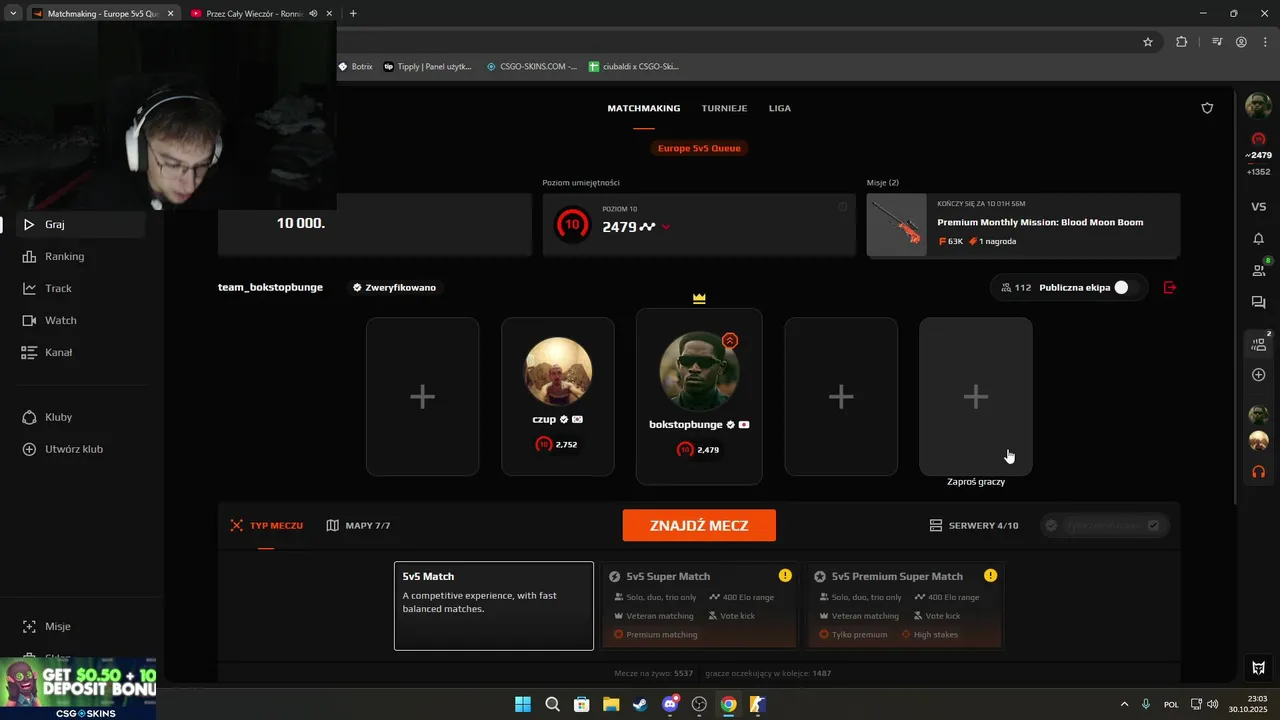The height and width of the screenshot is (720, 1280).
Task: Open the Tipply bookmark
Action: click(x=428, y=67)
